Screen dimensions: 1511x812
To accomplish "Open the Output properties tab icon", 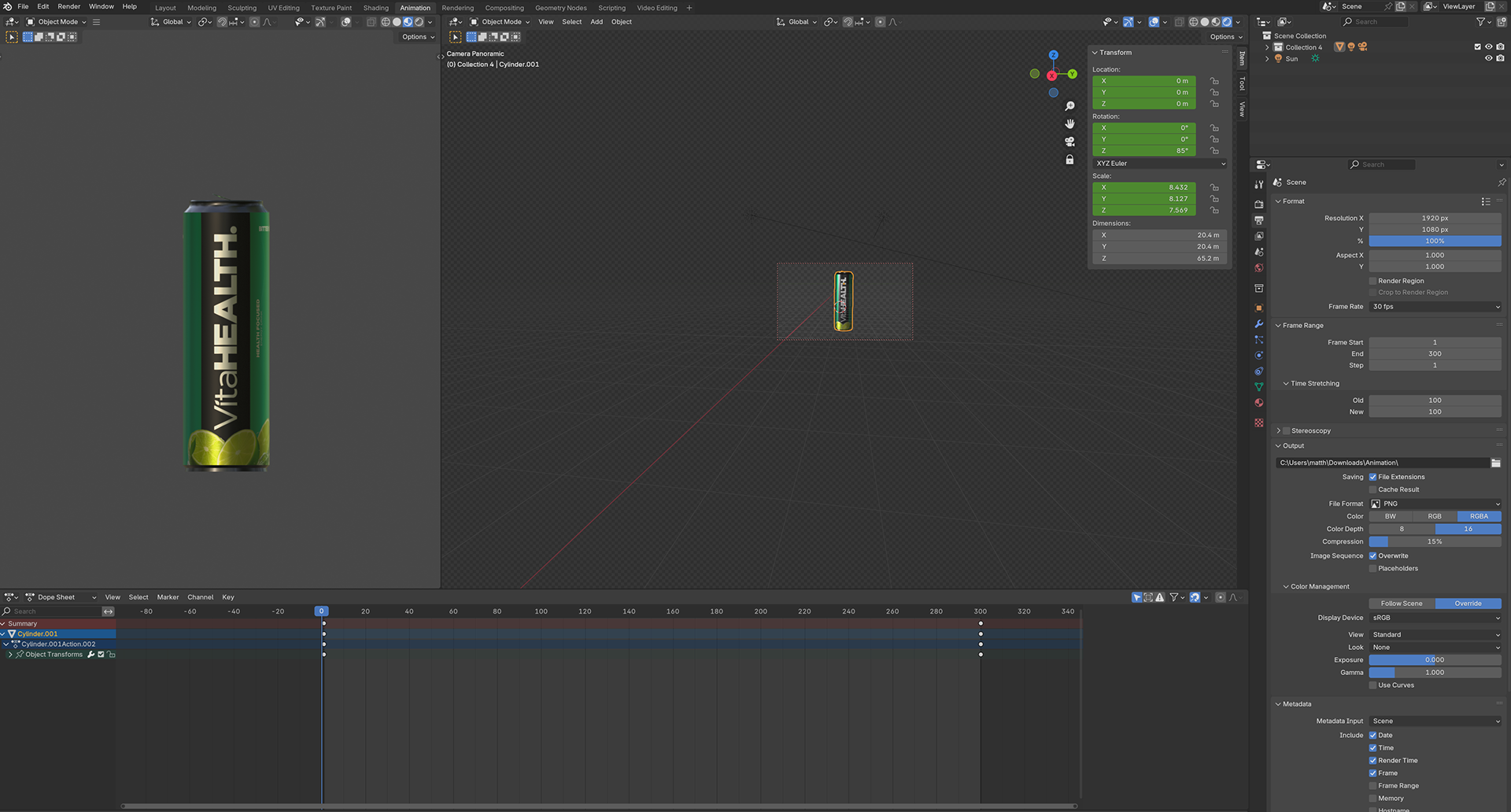I will pos(1259,220).
